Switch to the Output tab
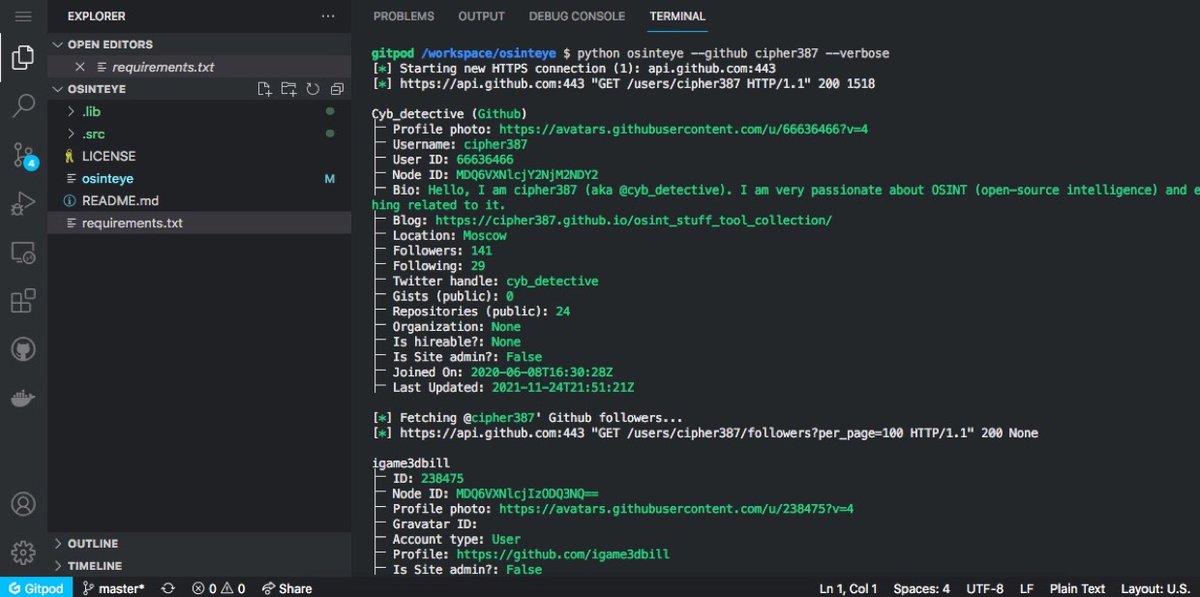Viewport: 1200px width, 597px height. tap(481, 16)
